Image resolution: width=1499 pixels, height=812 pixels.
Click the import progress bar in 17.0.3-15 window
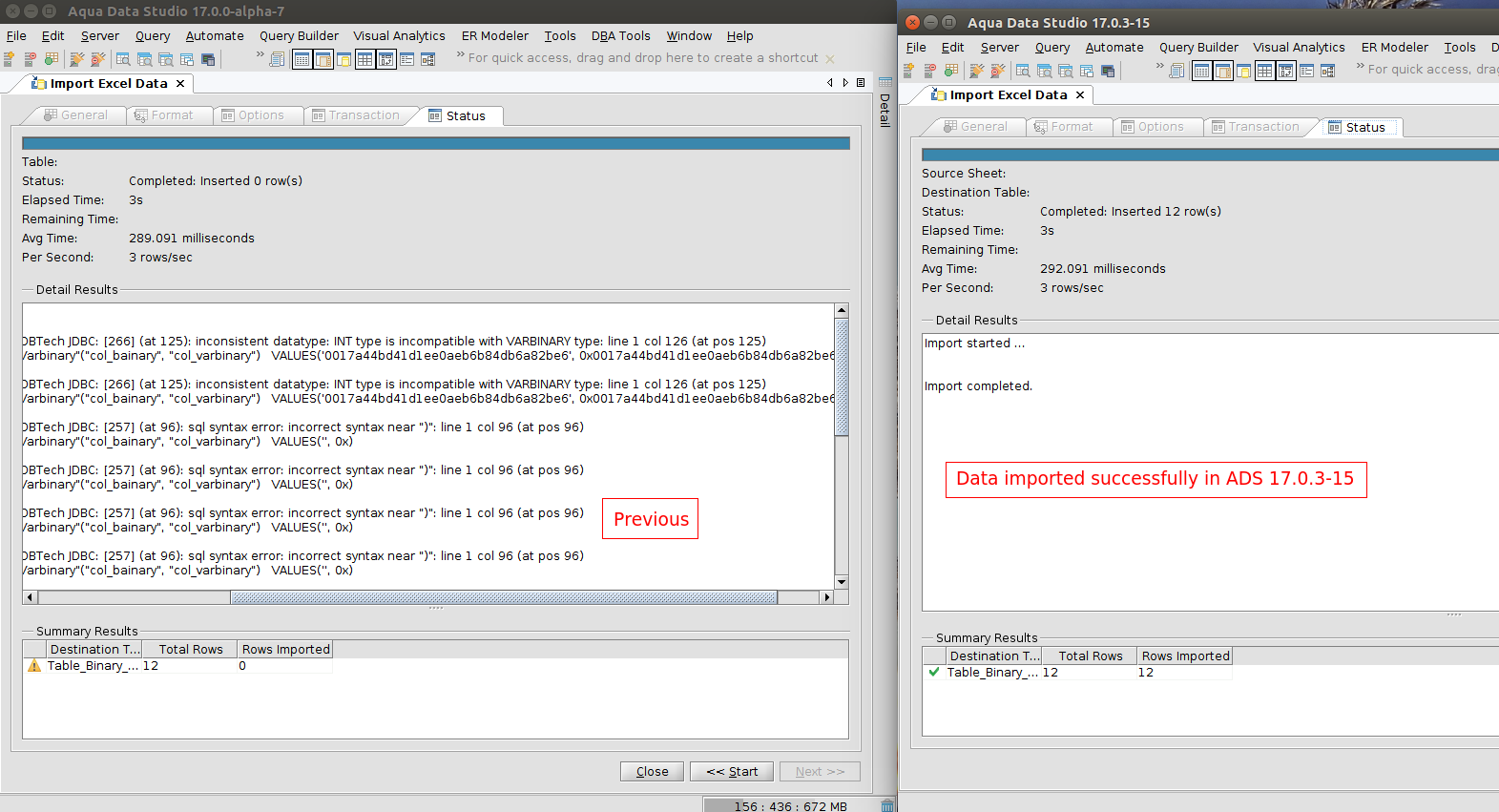click(x=1210, y=155)
